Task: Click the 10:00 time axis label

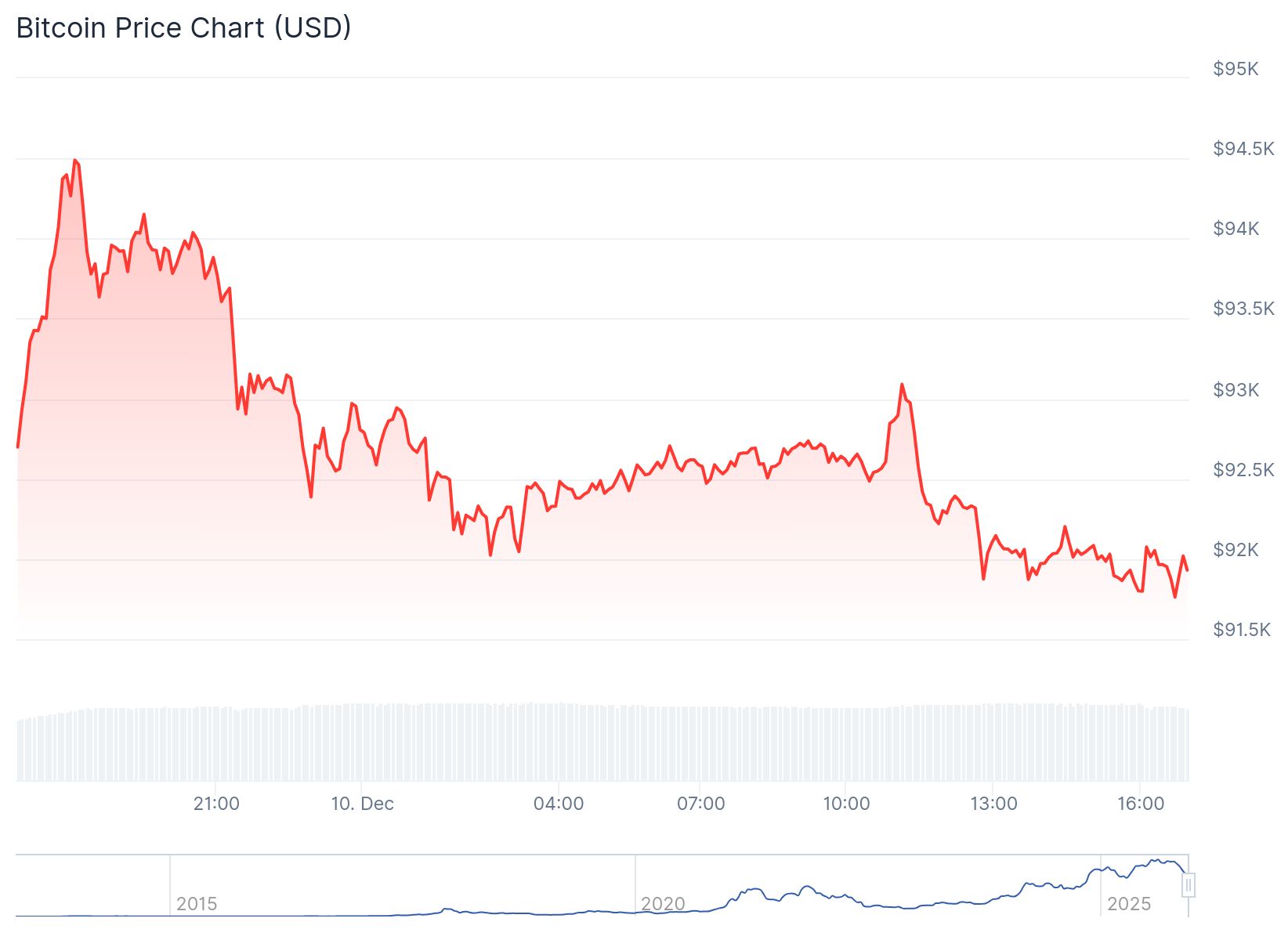Action: point(846,804)
